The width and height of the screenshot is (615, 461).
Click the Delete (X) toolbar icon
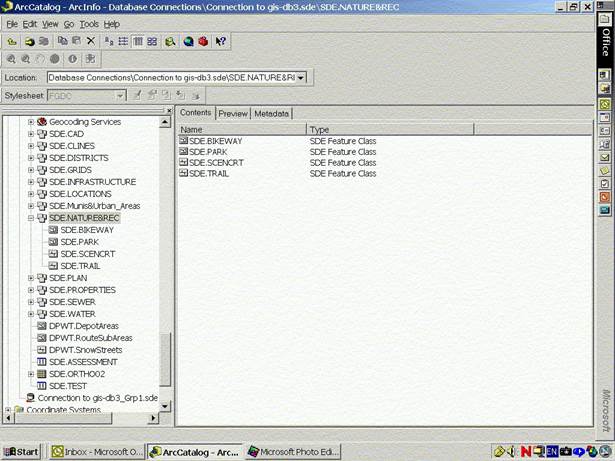[x=91, y=41]
